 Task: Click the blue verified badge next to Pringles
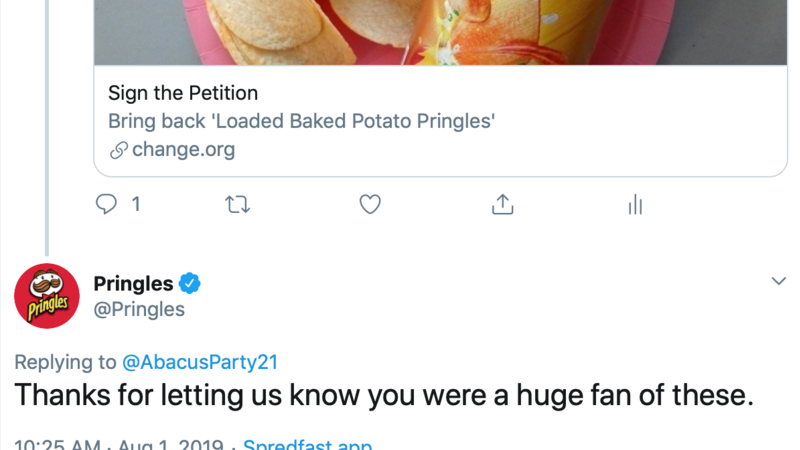pos(190,284)
